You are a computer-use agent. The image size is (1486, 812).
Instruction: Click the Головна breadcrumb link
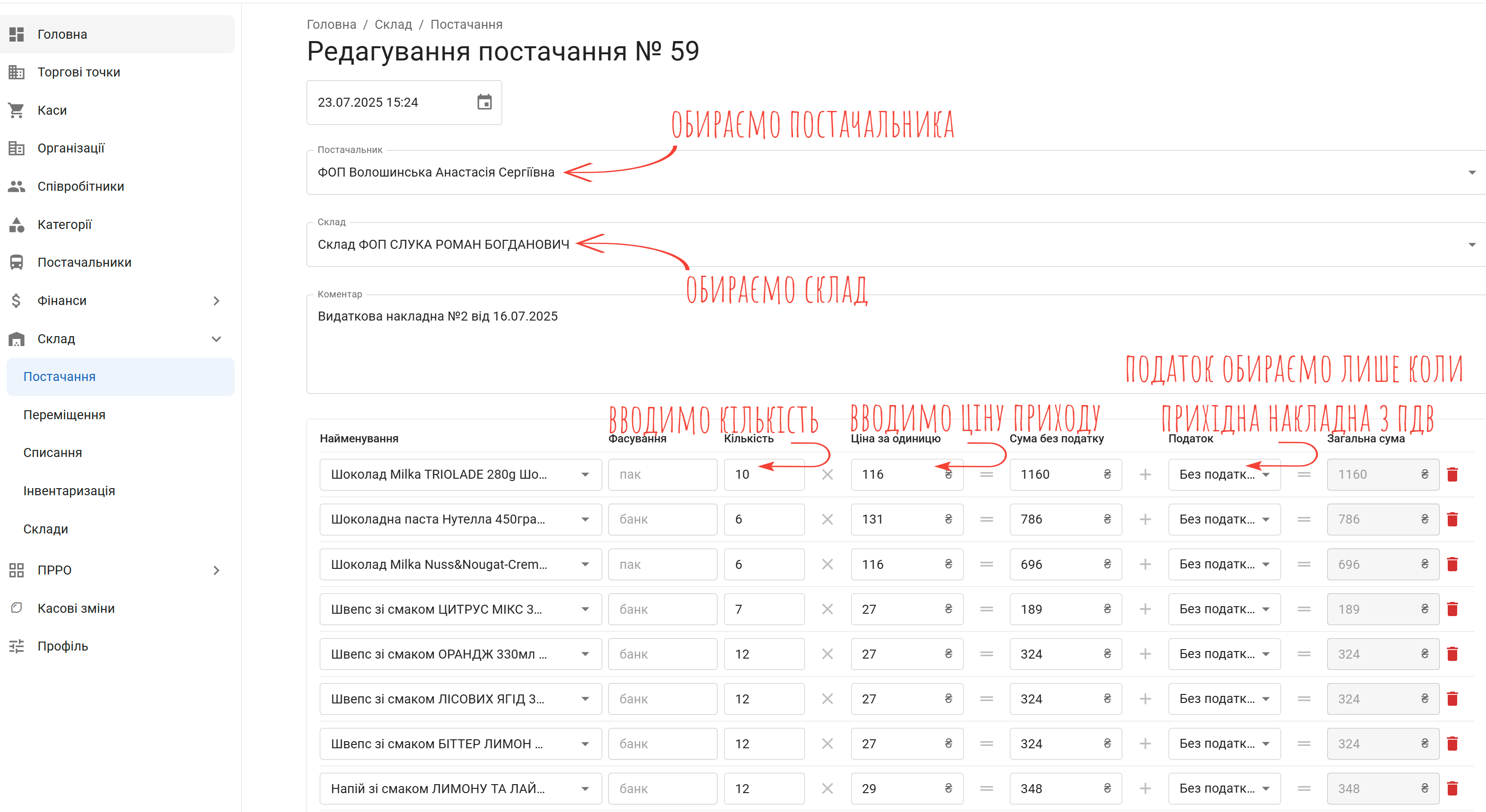[331, 24]
